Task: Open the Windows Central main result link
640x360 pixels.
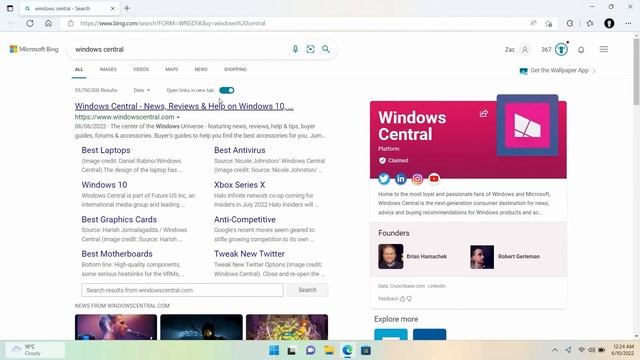Action: coord(184,106)
